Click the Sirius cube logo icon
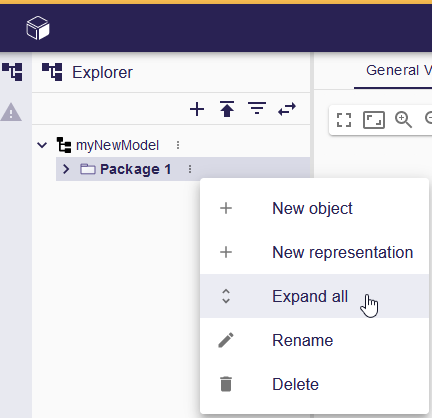Viewport: 432px width, 418px height. point(38,28)
